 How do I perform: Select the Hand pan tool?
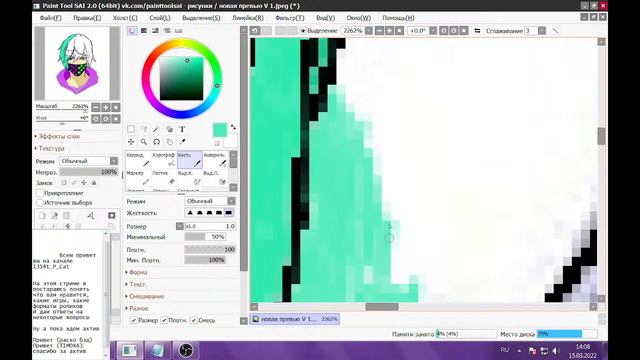(169, 142)
